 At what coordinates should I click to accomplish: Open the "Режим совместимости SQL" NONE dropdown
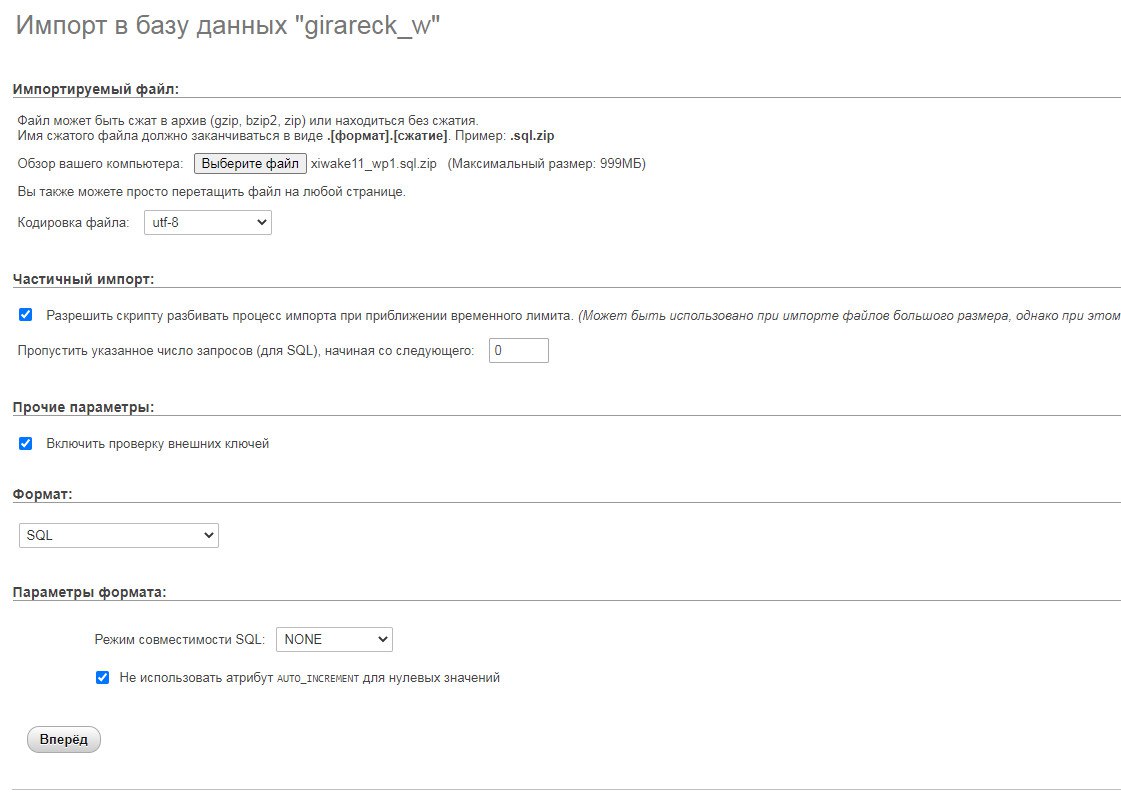coord(334,639)
